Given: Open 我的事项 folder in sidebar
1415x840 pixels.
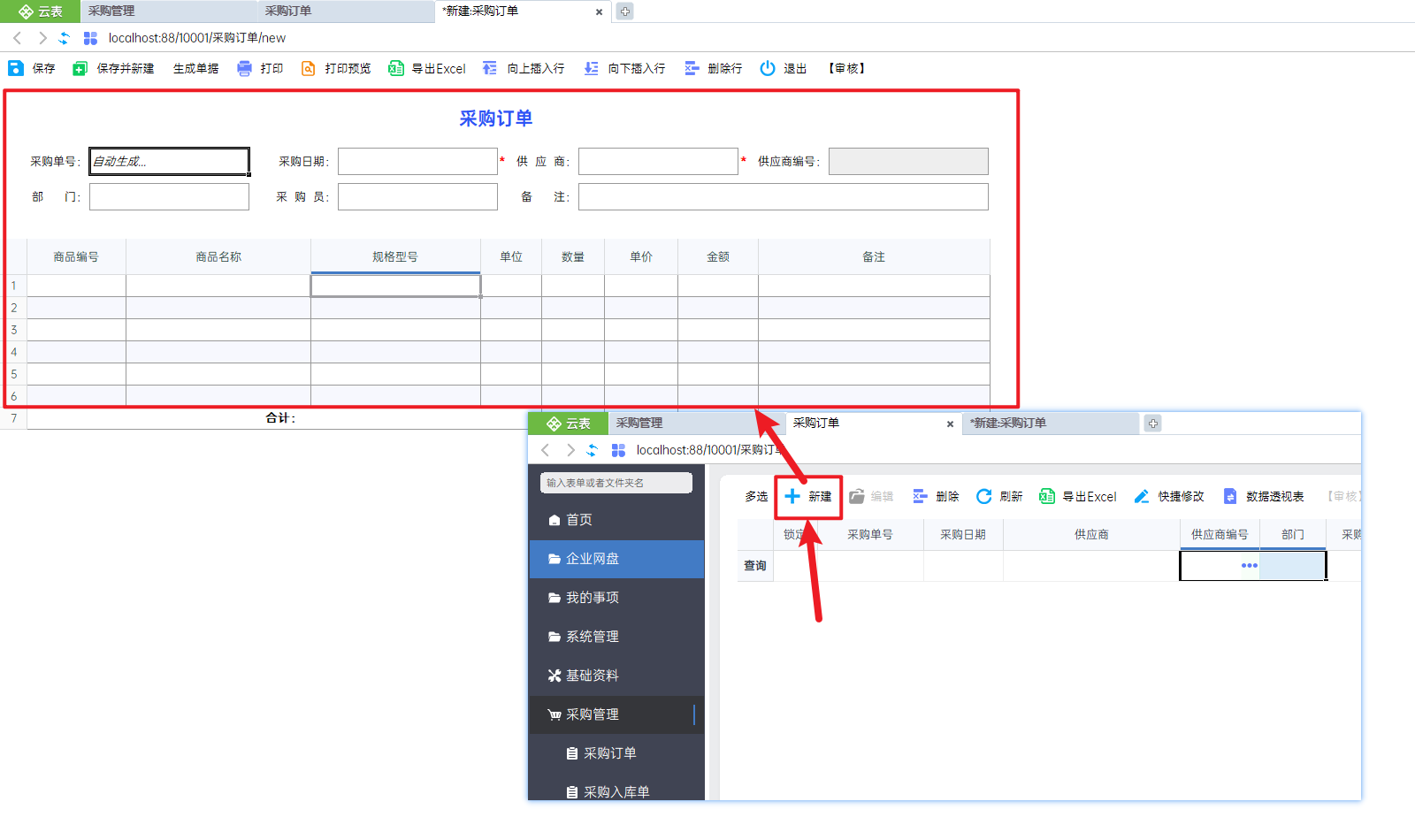Looking at the screenshot, I should coord(616,598).
